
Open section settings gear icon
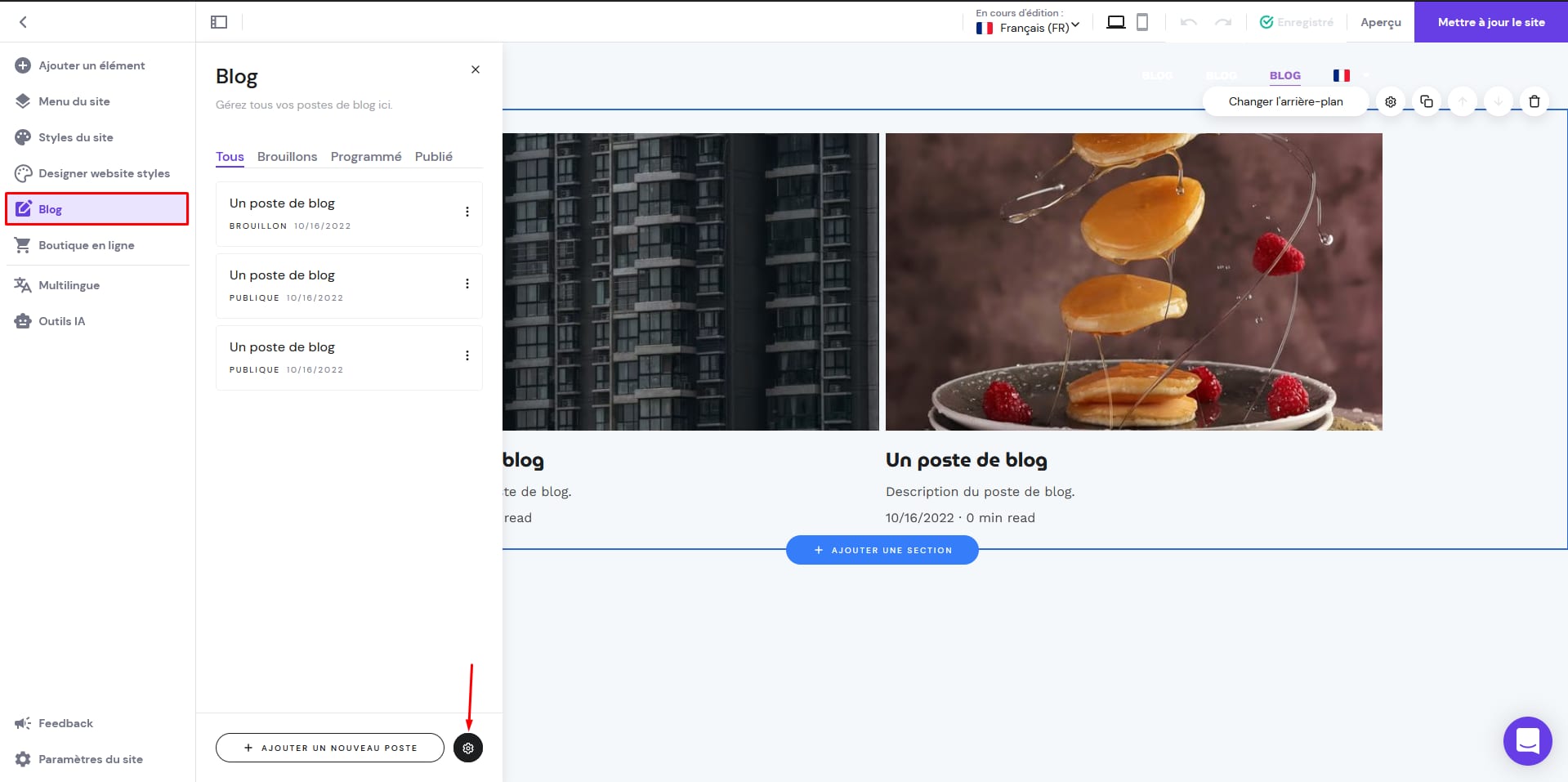(x=1391, y=102)
